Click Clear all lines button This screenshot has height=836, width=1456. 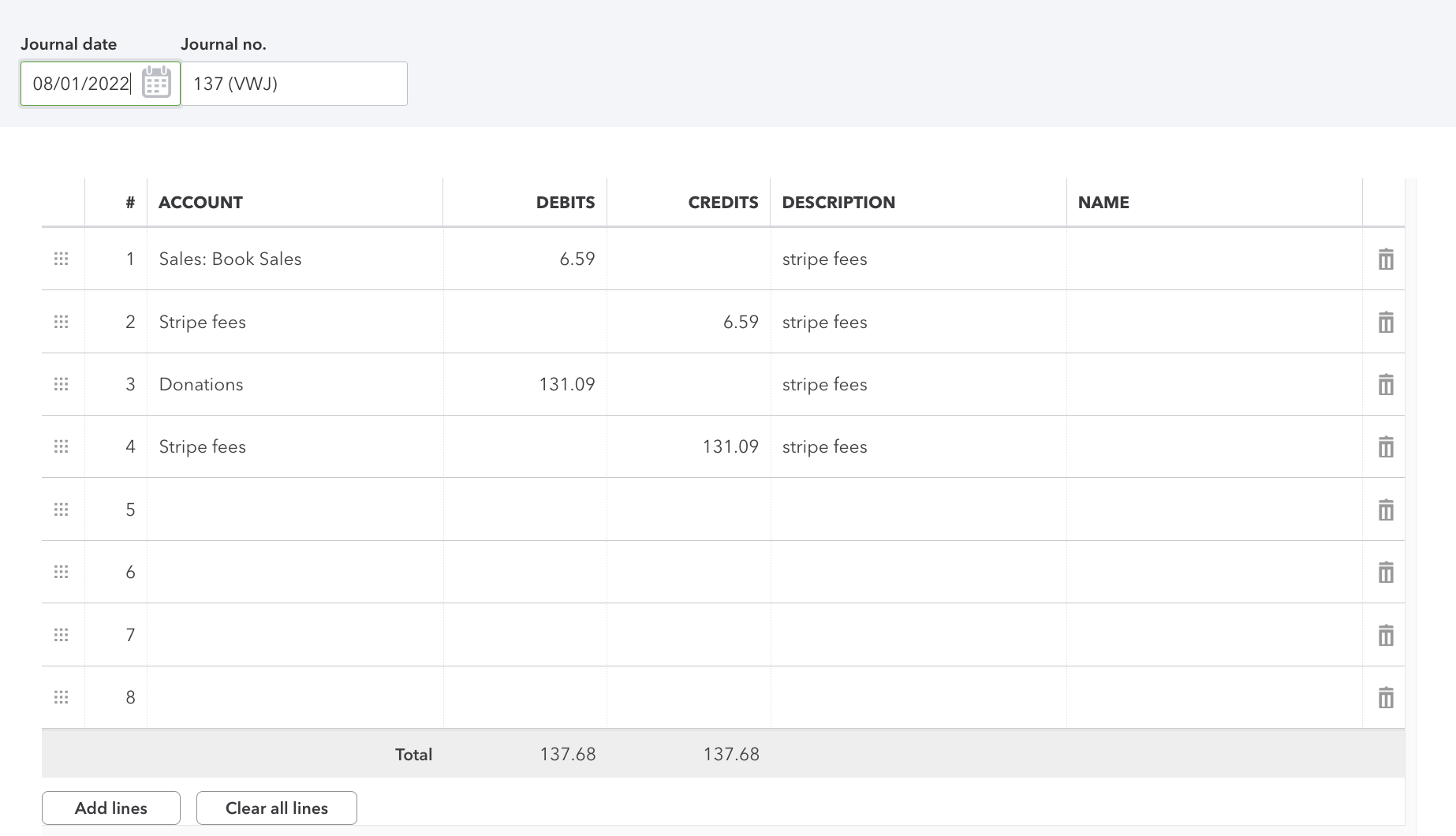point(276,808)
